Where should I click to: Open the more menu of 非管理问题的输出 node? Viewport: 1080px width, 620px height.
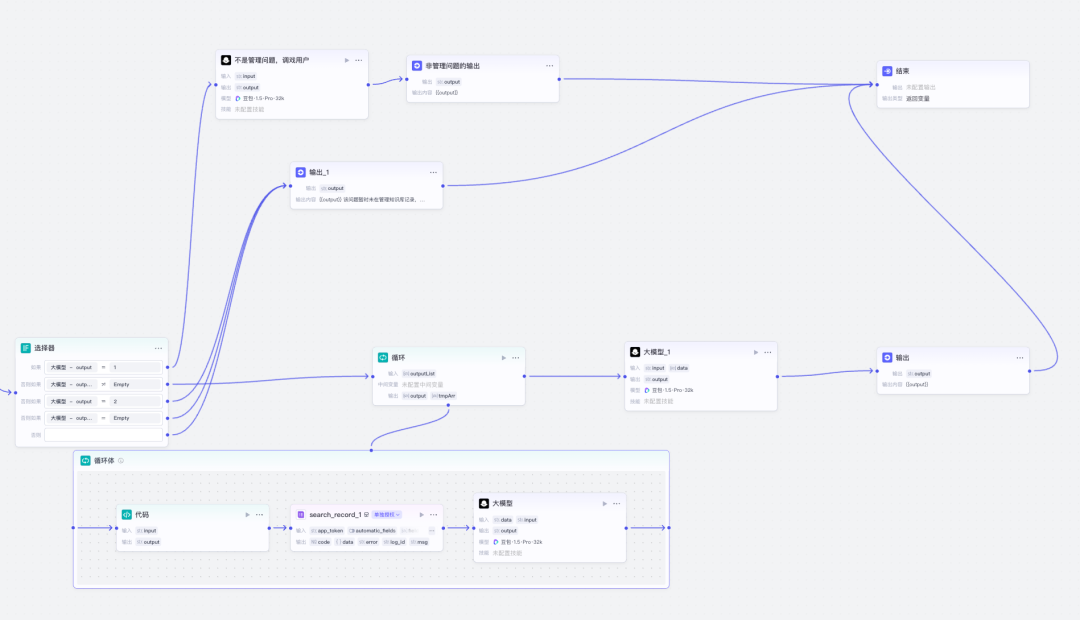coord(550,65)
